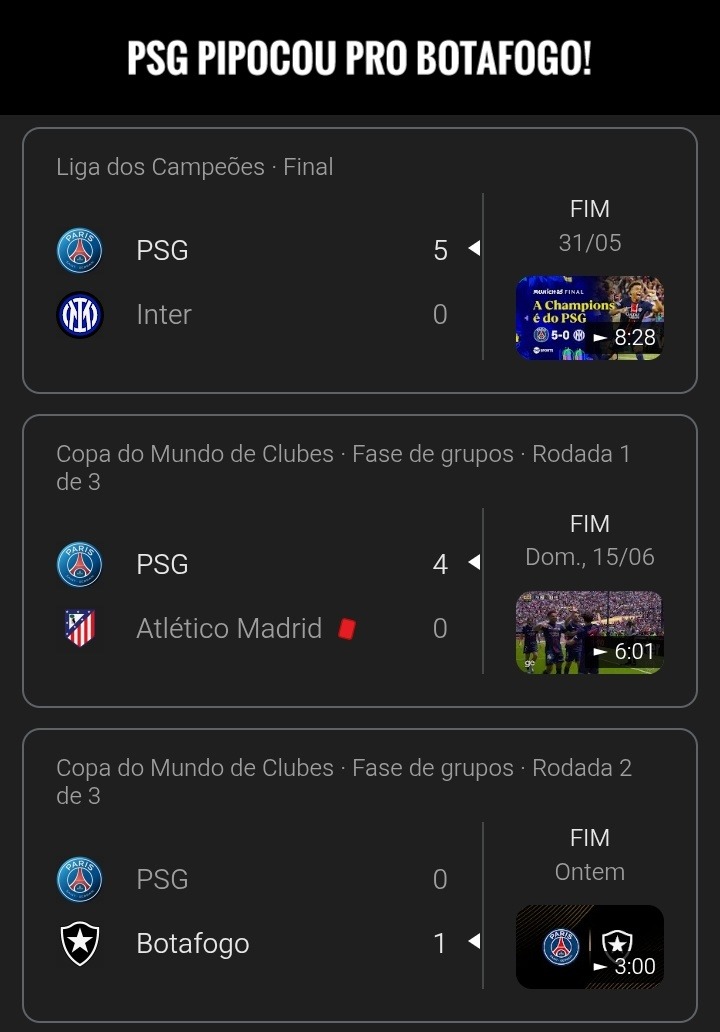Viewport: 720px width, 1032px height.
Task: Play the 6:01 PSG vs Atlético highlights
Action: tap(590, 632)
